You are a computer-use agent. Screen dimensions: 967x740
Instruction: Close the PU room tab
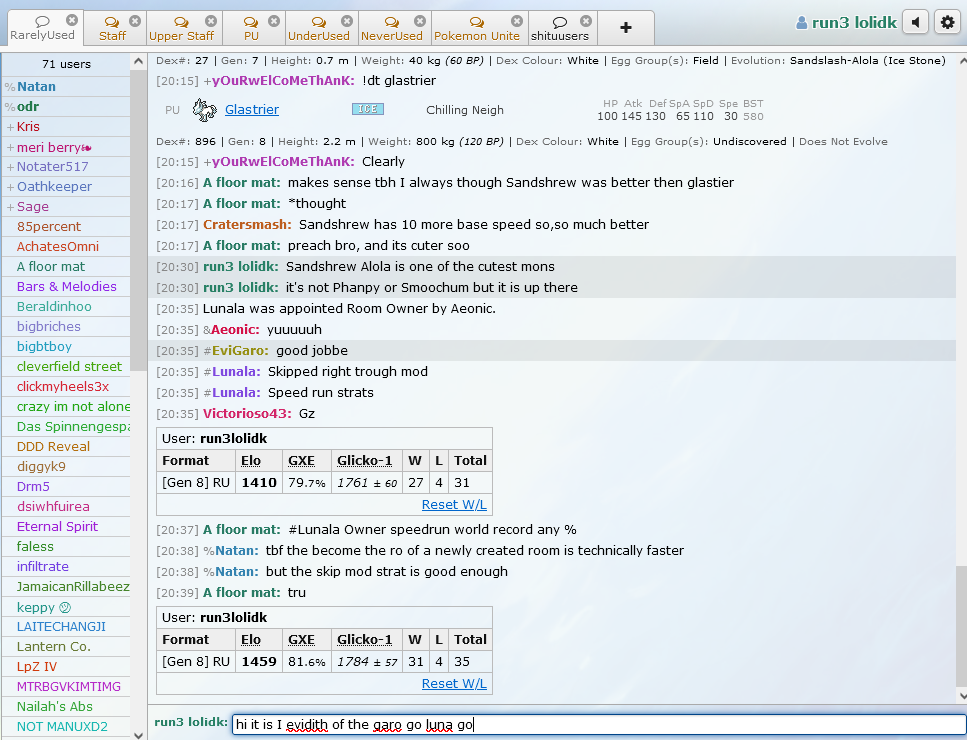click(276, 21)
